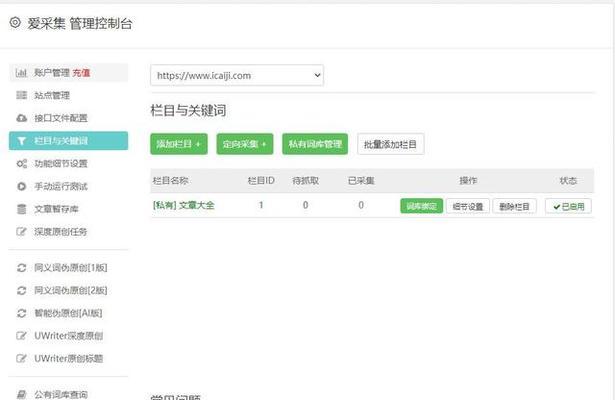The height and width of the screenshot is (400, 615).
Task: Click the green 添加栏目 + button
Action: 179,144
